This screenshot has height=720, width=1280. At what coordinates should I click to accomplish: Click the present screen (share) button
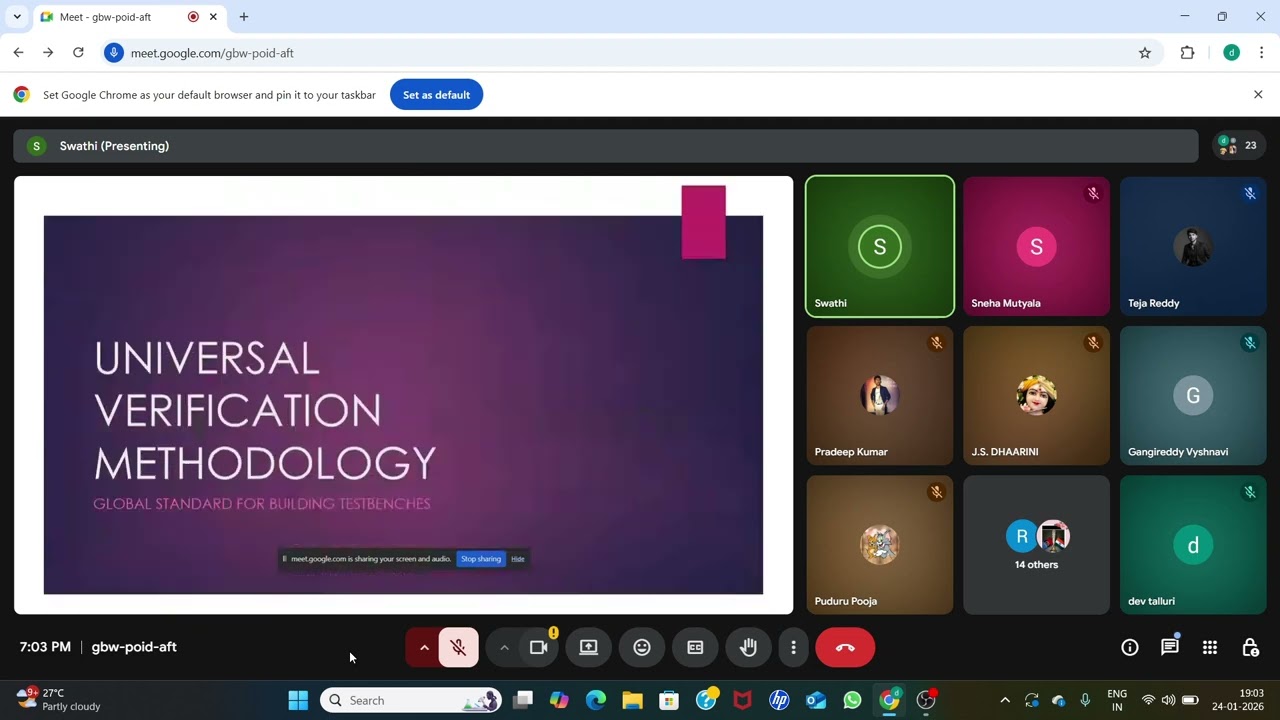(x=589, y=648)
